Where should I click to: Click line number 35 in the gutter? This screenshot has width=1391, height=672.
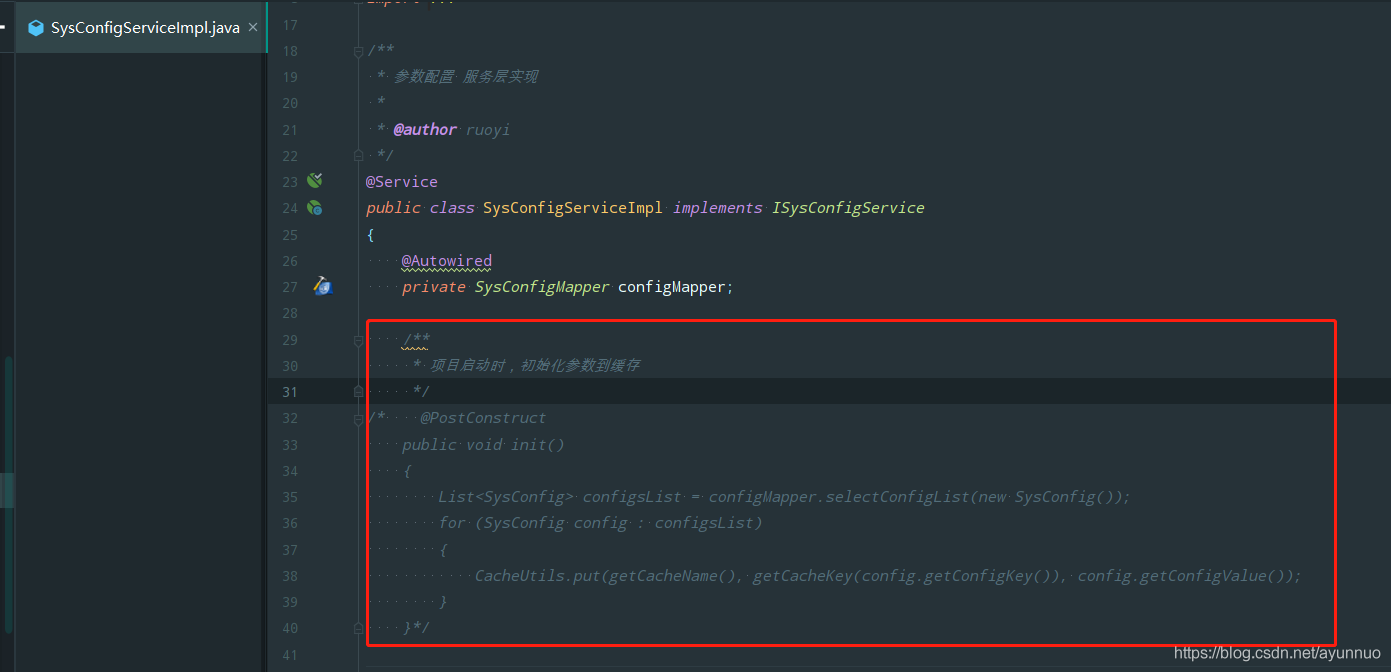coord(289,497)
